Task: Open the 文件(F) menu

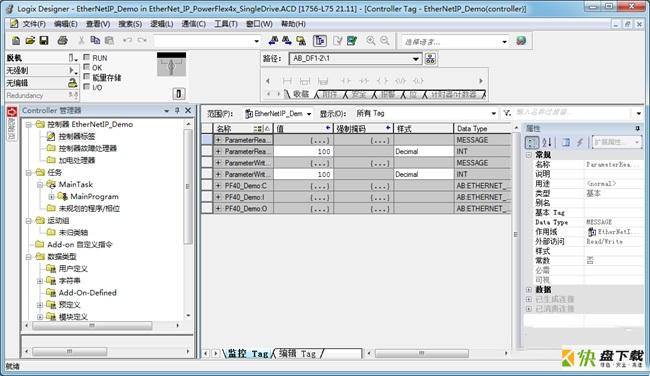Action: click(34, 24)
